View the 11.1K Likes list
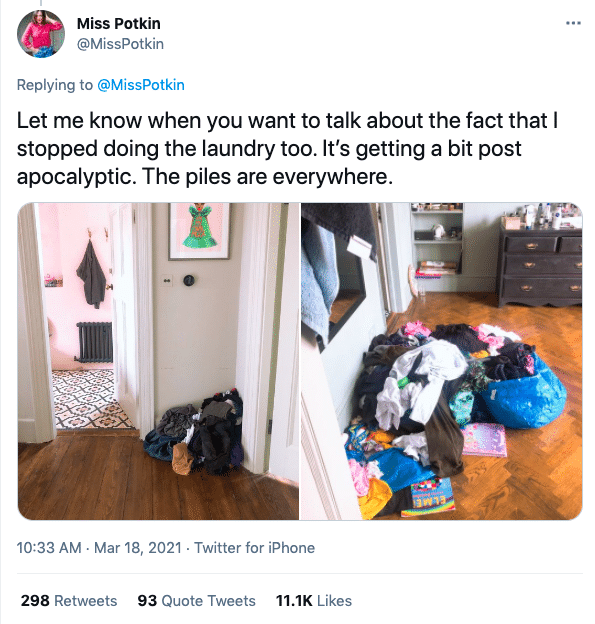The width and height of the screenshot is (595, 624). coord(314,601)
